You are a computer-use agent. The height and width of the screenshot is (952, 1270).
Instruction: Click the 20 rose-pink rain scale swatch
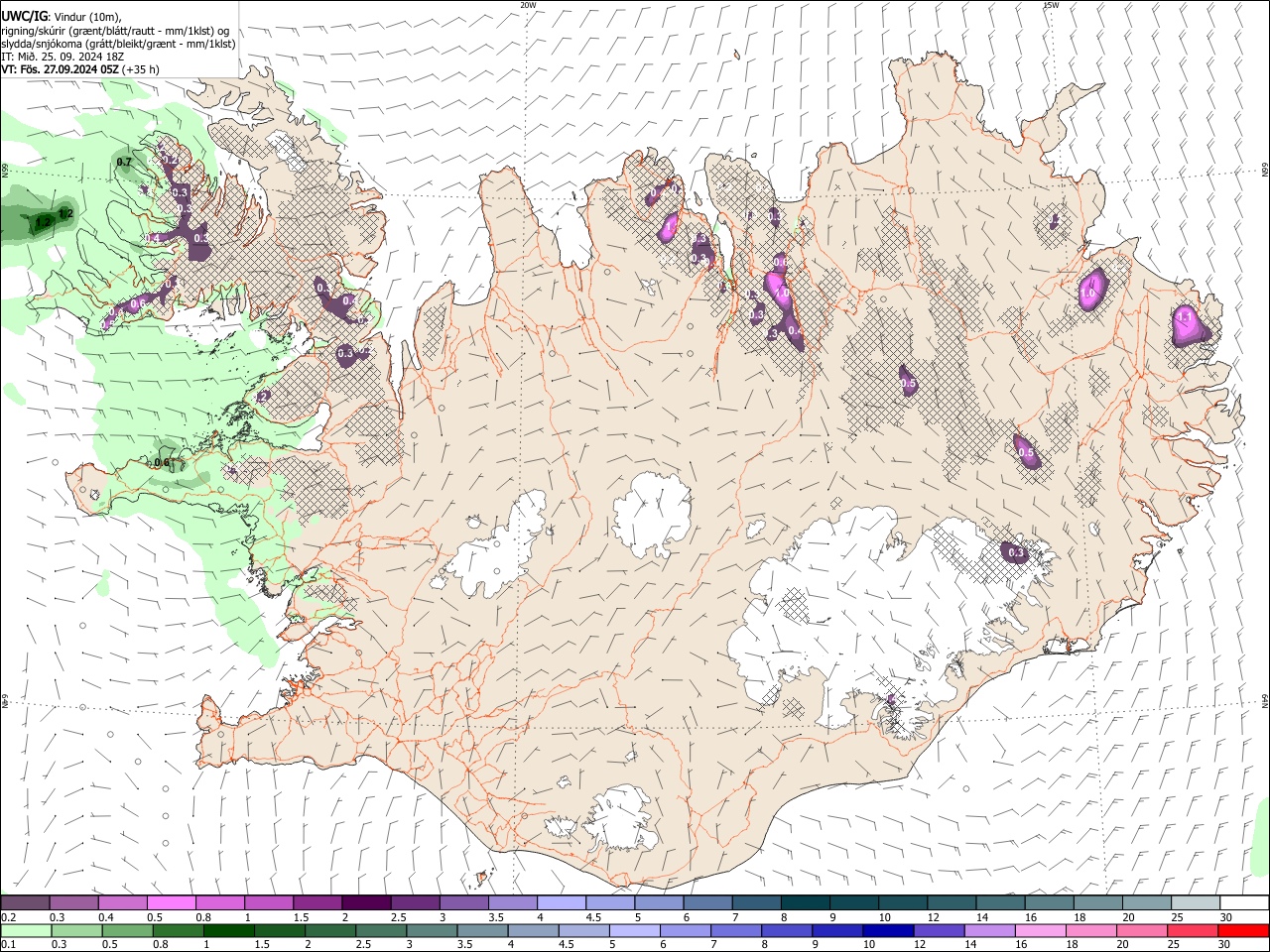tap(1141, 930)
